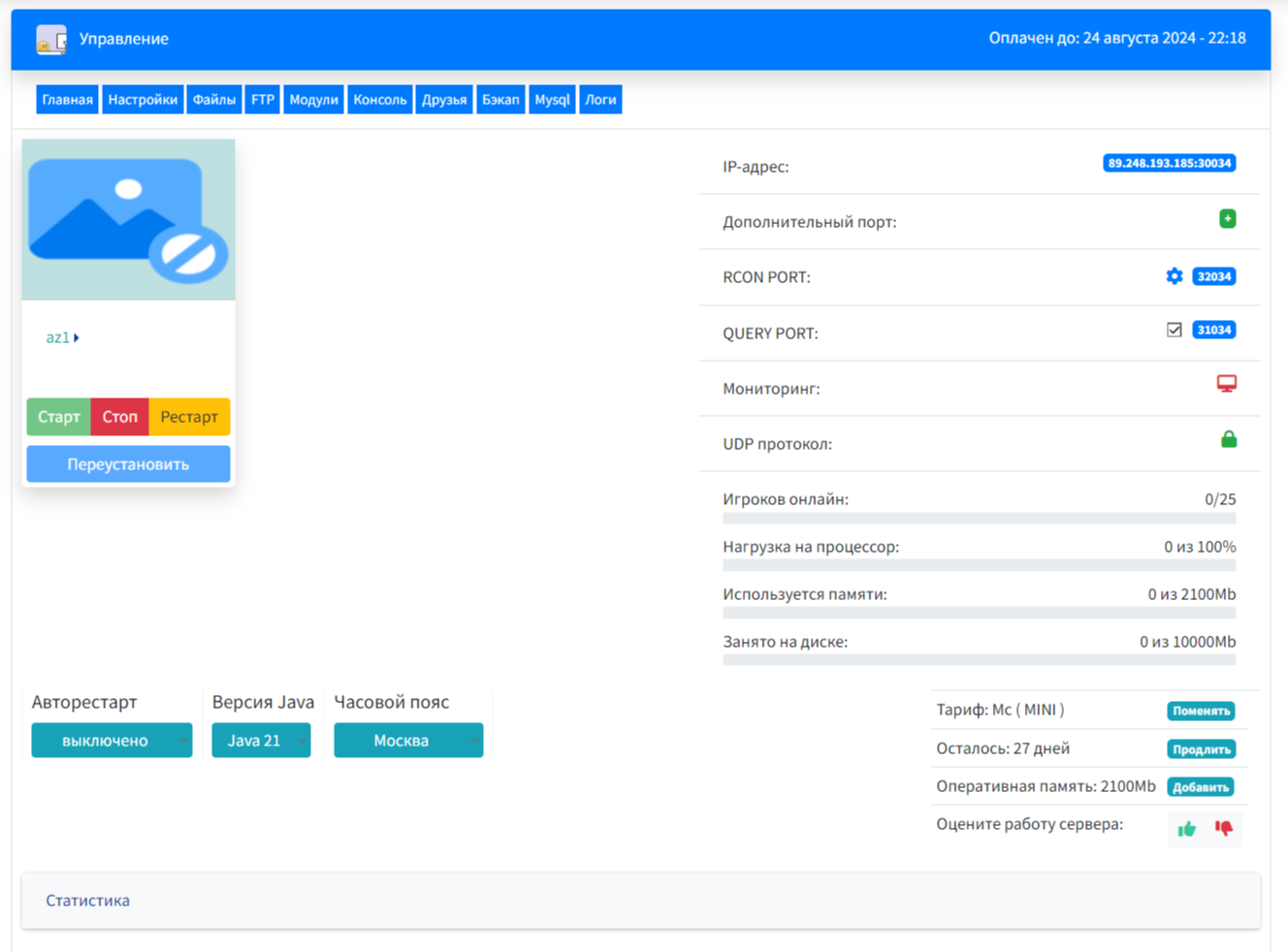Click the Переустановить button
The image size is (1288, 952).
click(x=128, y=464)
